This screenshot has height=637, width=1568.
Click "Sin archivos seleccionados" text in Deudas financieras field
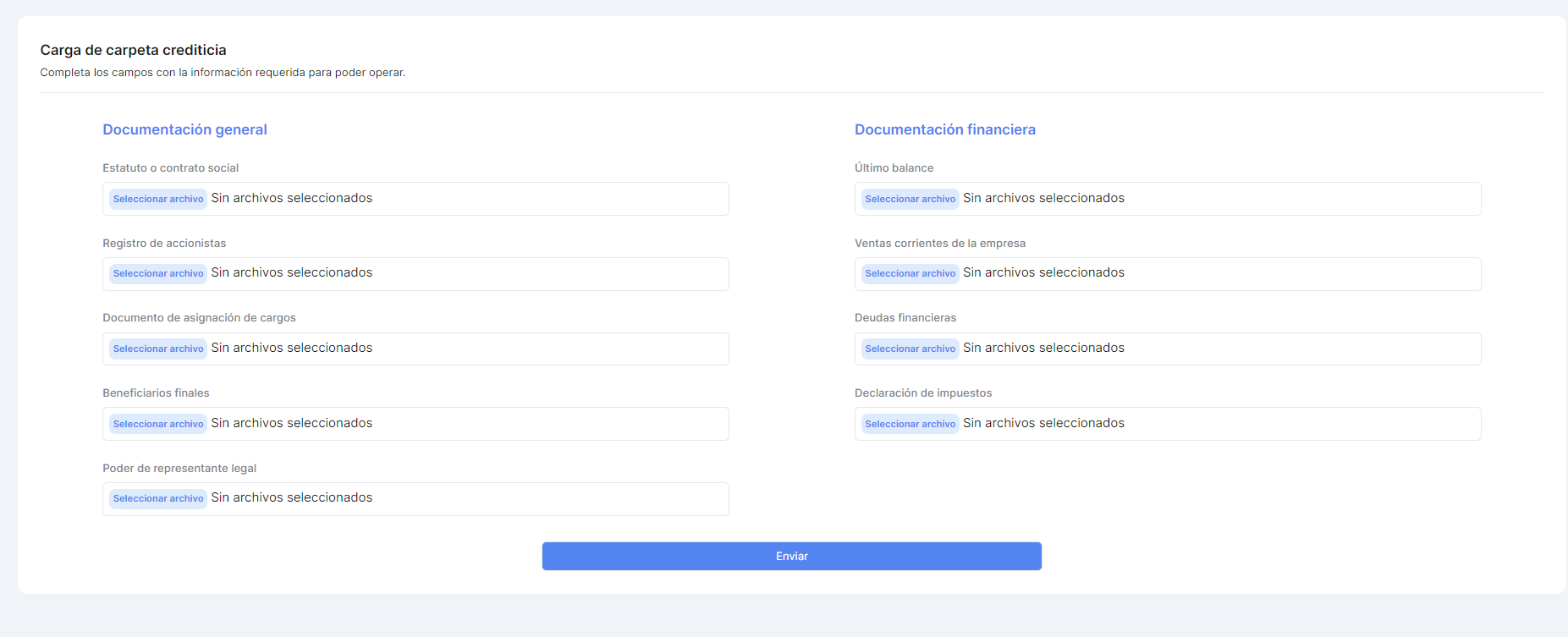point(1043,348)
